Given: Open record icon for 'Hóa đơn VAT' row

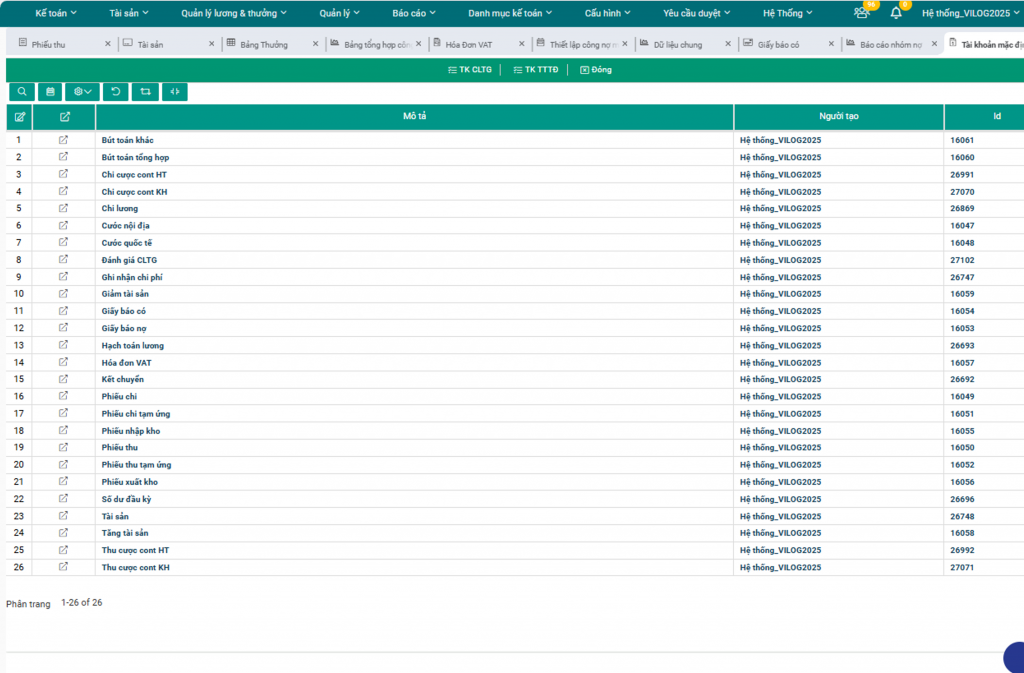Looking at the screenshot, I should 64,362.
